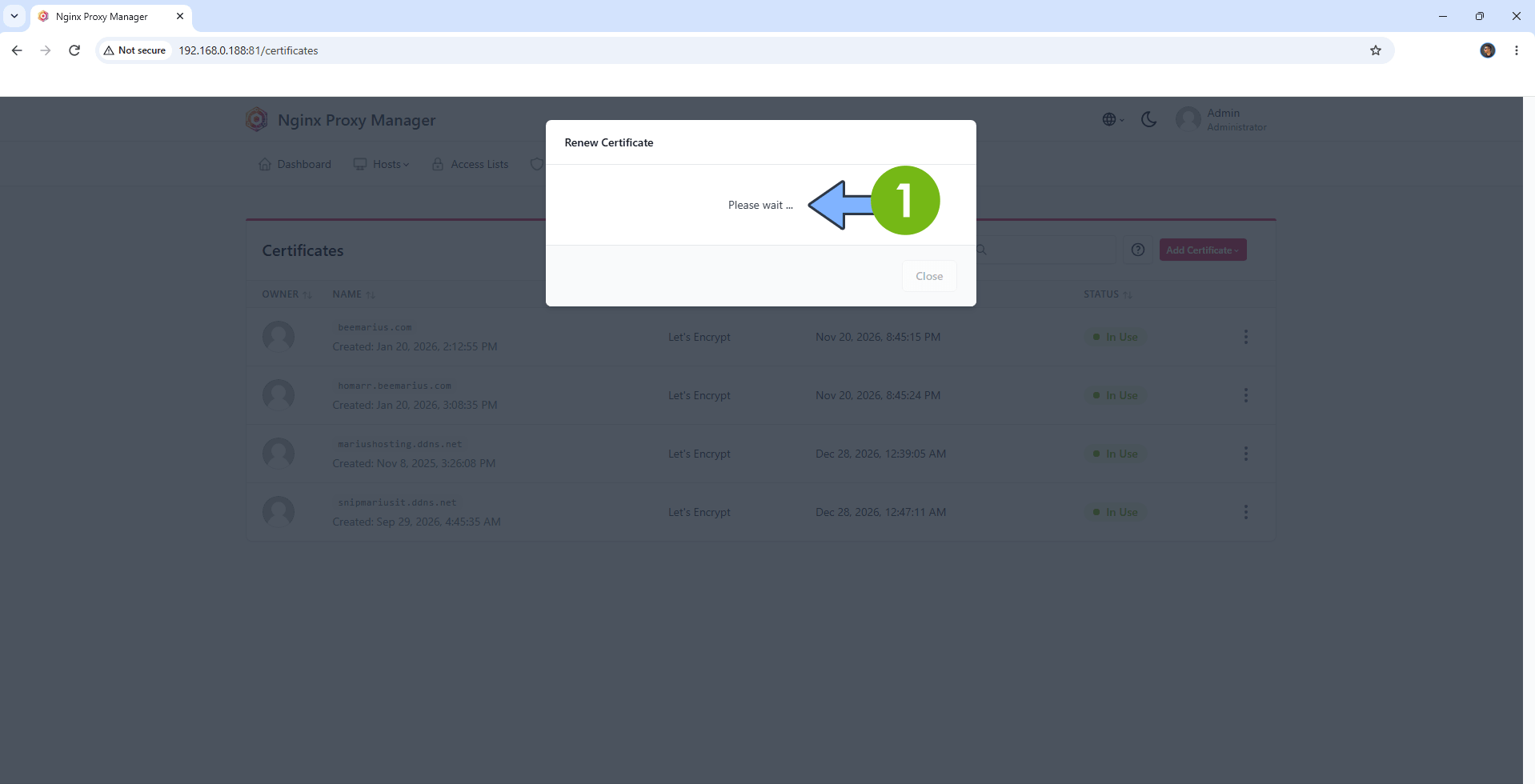1535x784 pixels.
Task: Toggle dark mode moon icon
Action: tap(1148, 119)
